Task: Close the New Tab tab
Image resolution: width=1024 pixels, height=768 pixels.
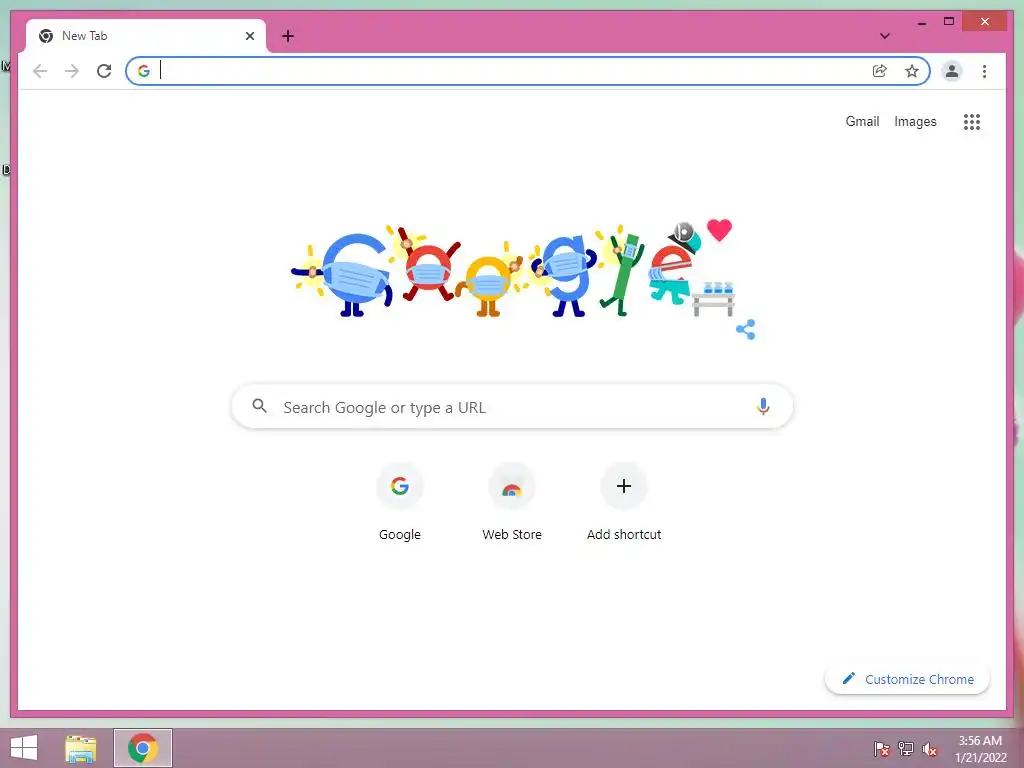Action: point(249,37)
